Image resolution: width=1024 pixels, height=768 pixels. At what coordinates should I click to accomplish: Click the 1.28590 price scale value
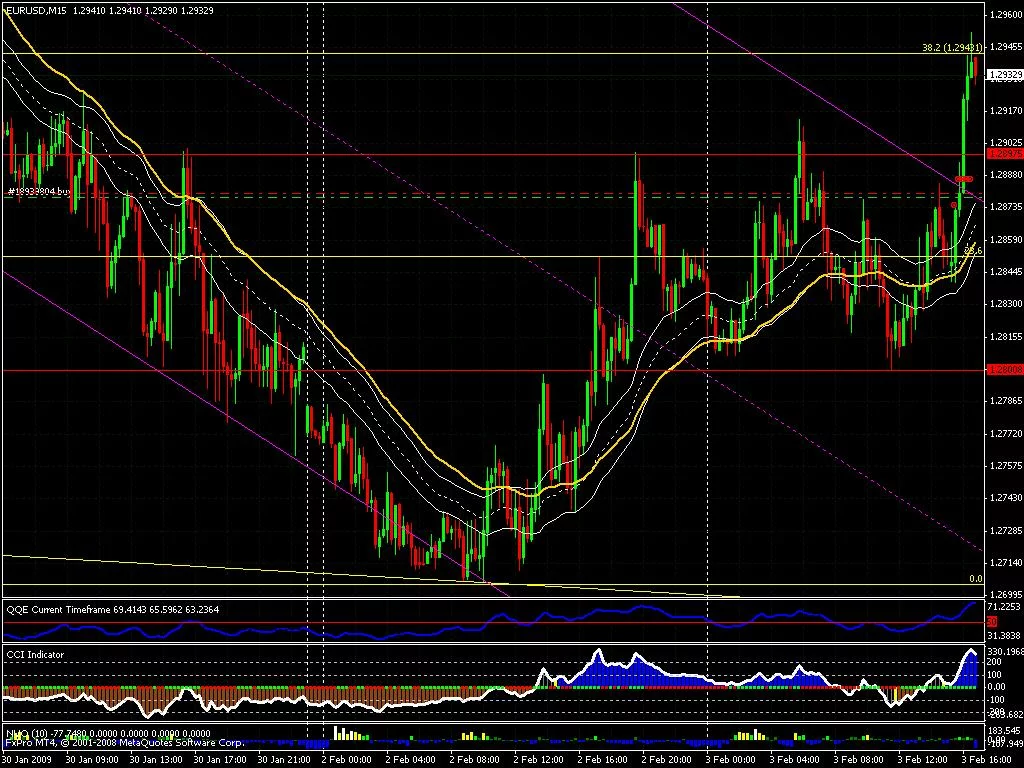click(1006, 240)
